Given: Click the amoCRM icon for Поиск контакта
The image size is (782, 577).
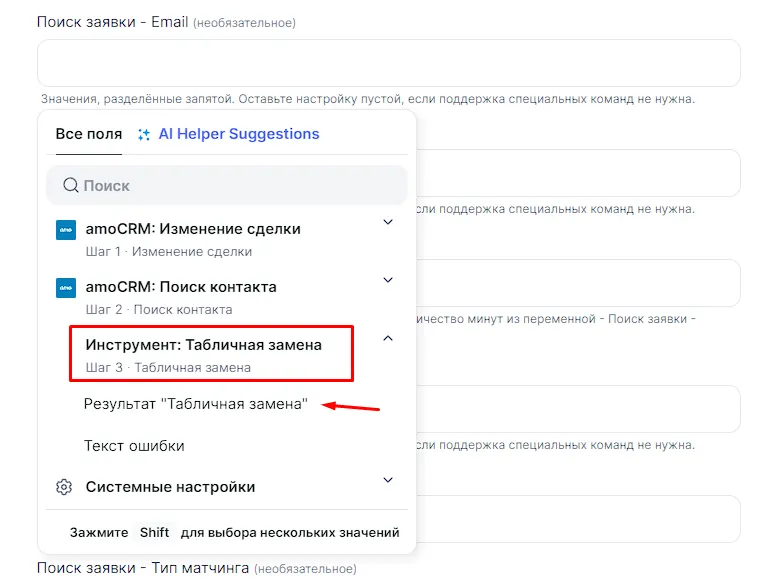Looking at the screenshot, I should tap(66, 288).
